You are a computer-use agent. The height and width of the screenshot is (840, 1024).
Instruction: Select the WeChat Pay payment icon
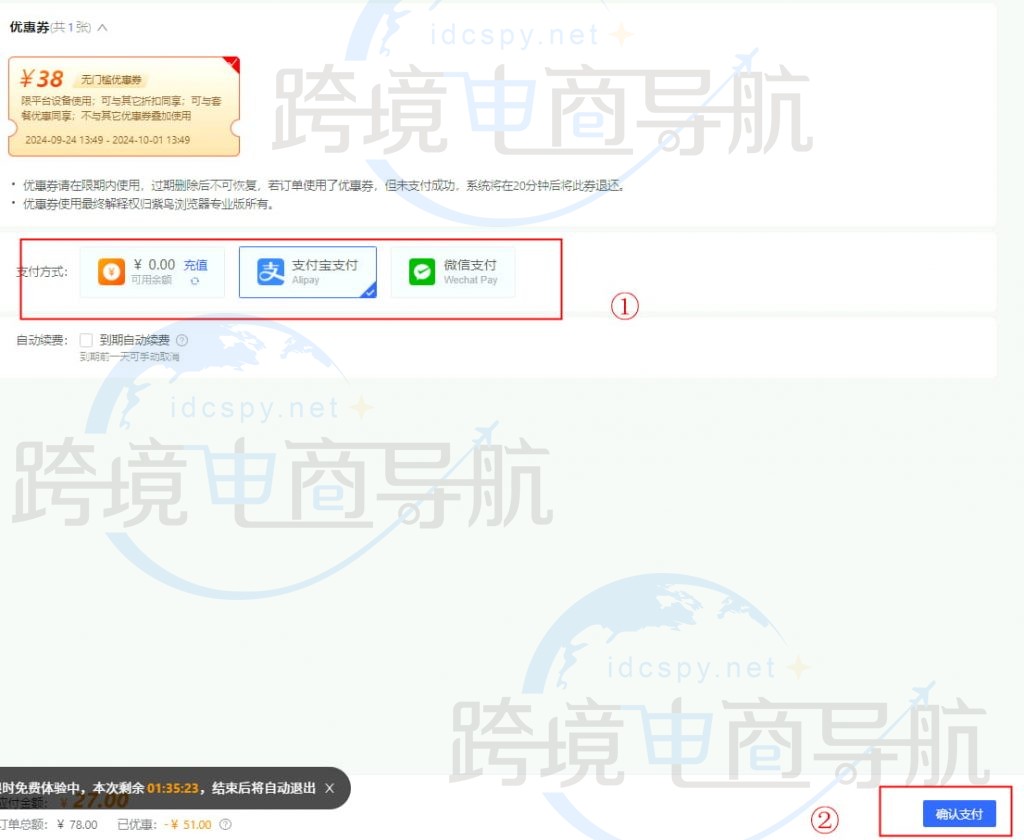coord(420,270)
